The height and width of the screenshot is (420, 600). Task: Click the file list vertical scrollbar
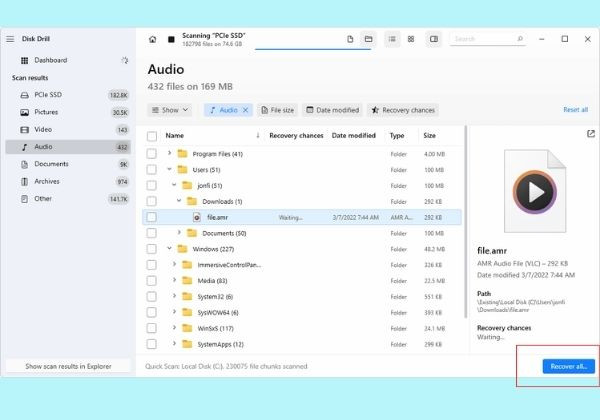coord(466,222)
